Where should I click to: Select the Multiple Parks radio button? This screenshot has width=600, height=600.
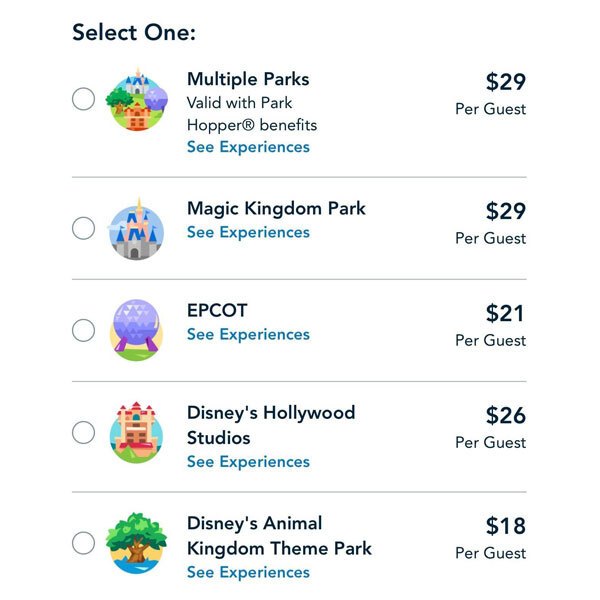click(x=84, y=99)
